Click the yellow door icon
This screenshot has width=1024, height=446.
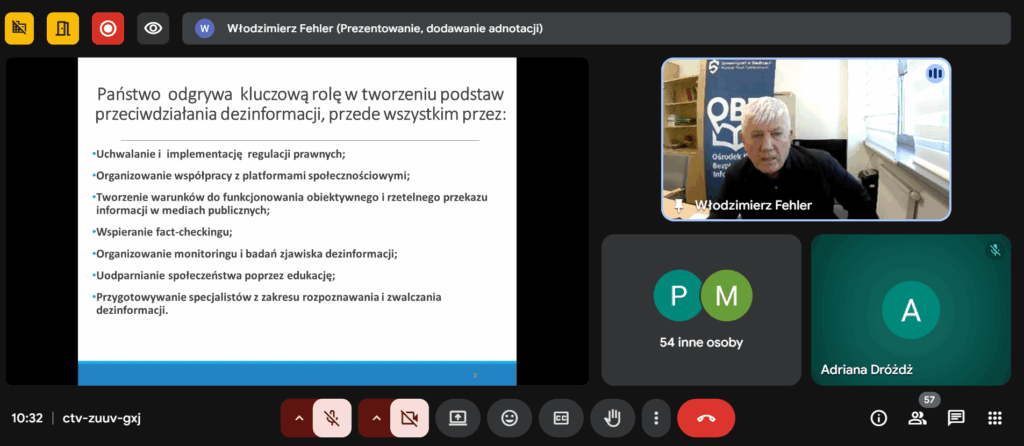pos(63,28)
